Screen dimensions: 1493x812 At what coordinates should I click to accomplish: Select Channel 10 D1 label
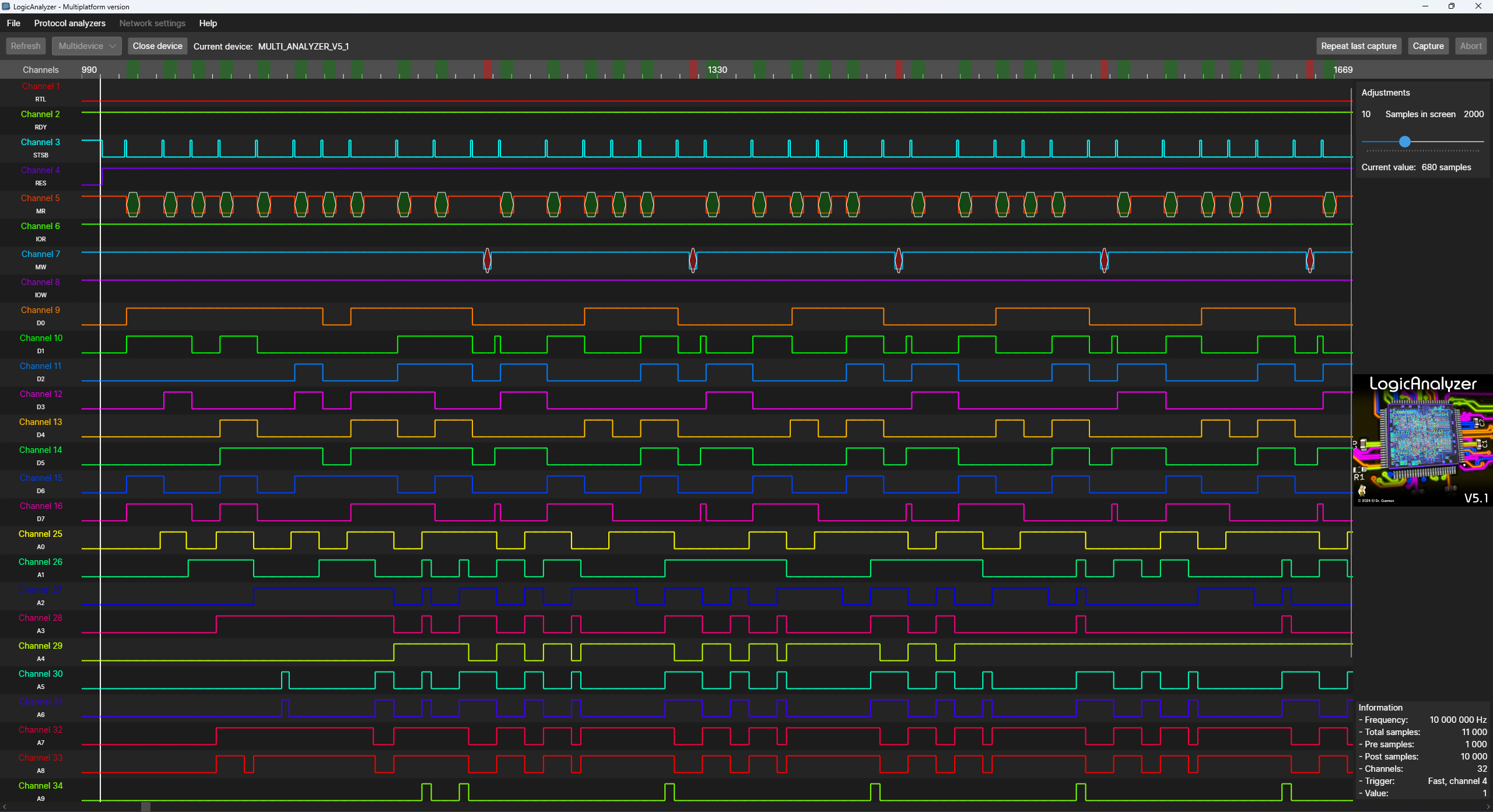41,344
